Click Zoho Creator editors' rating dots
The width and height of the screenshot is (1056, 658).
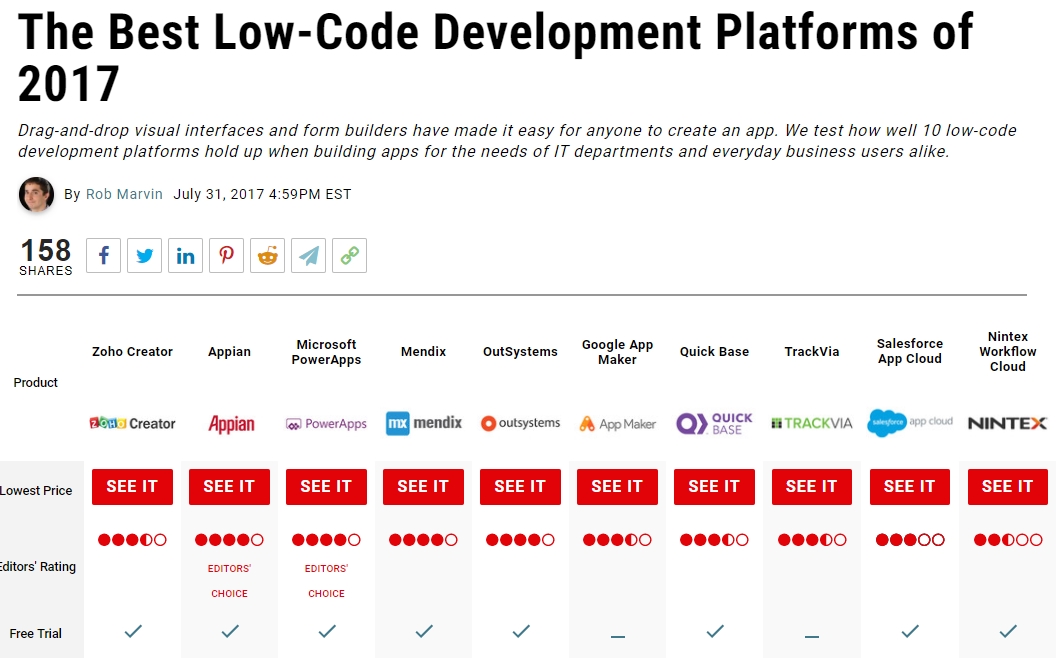tap(133, 539)
